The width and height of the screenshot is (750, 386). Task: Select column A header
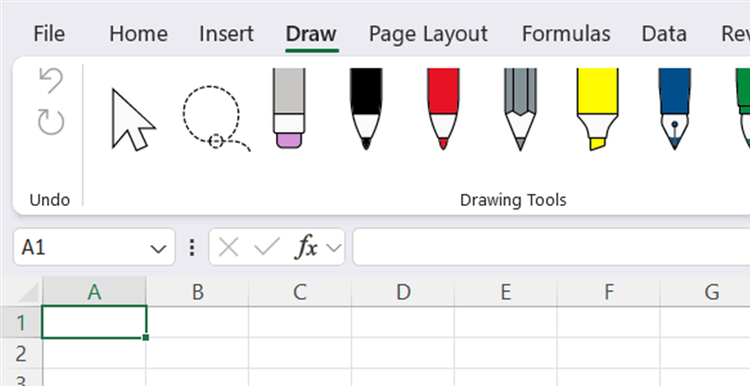(94, 292)
